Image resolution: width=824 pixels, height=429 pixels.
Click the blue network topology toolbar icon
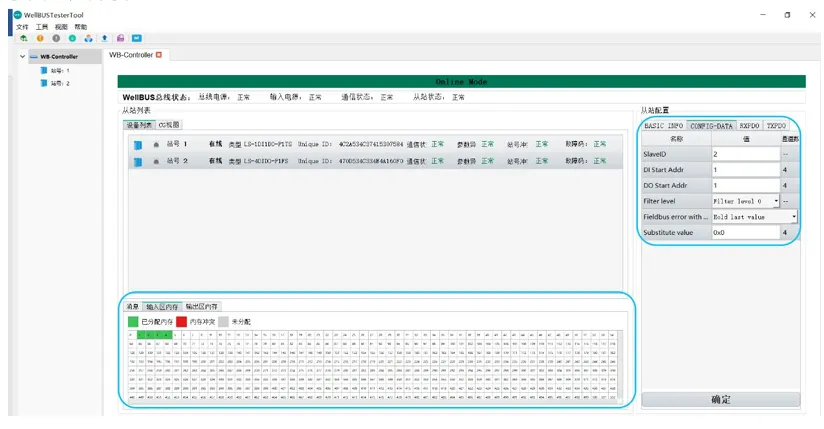[88, 38]
